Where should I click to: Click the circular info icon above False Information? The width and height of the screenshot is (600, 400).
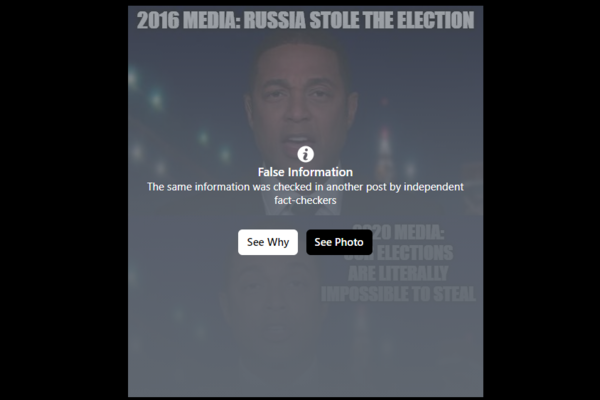pos(305,154)
